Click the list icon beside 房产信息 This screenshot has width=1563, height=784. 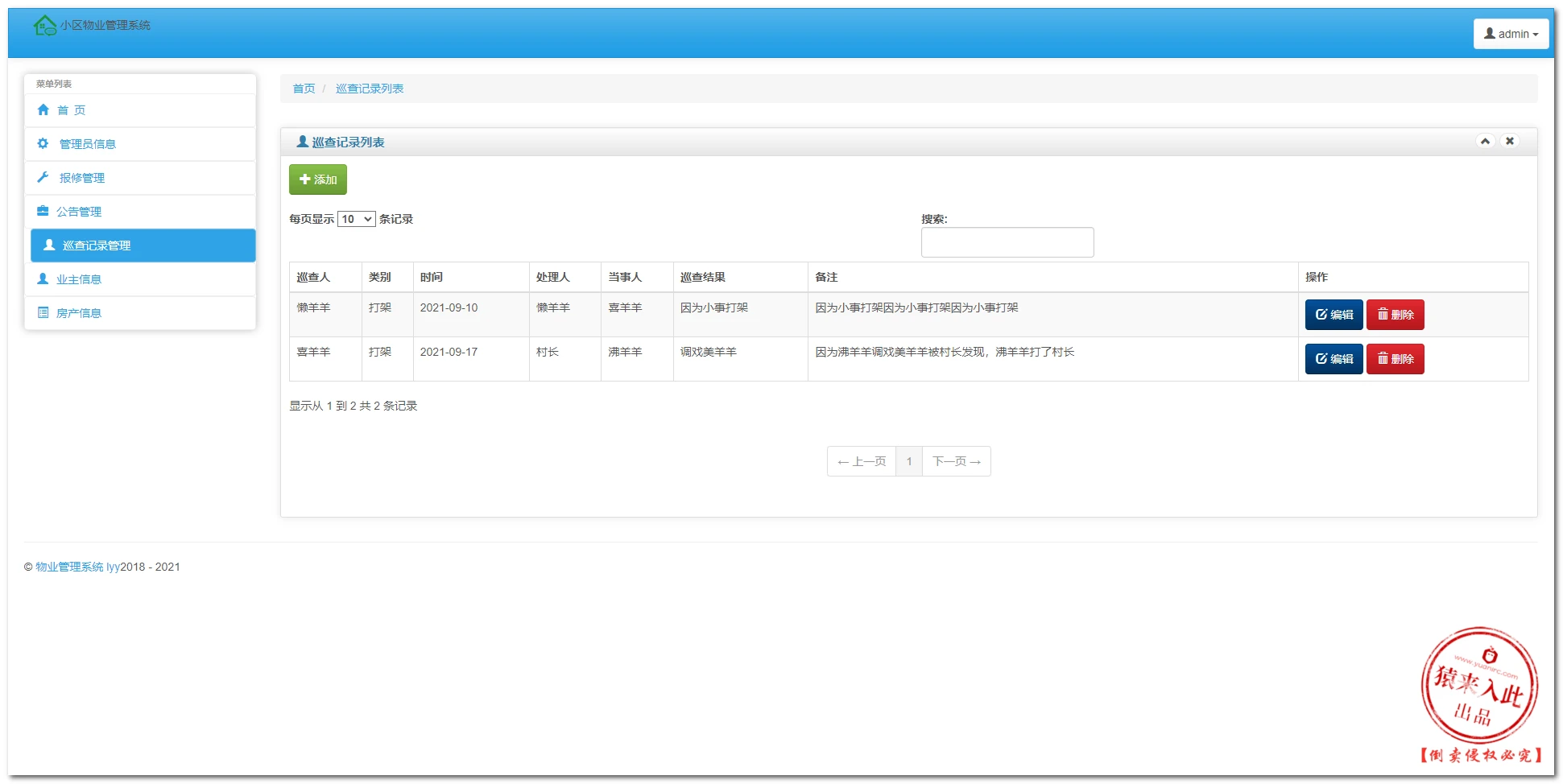pos(43,312)
